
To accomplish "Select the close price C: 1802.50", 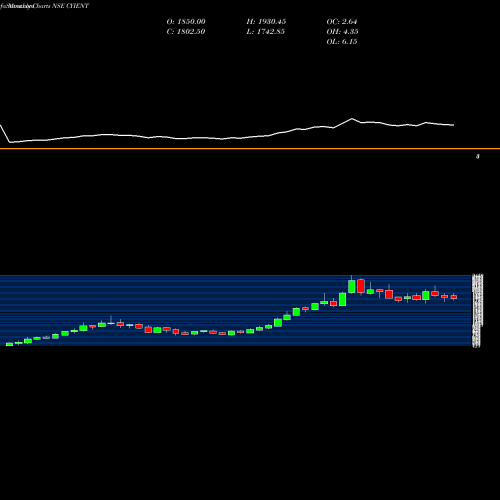I will [x=186, y=32].
